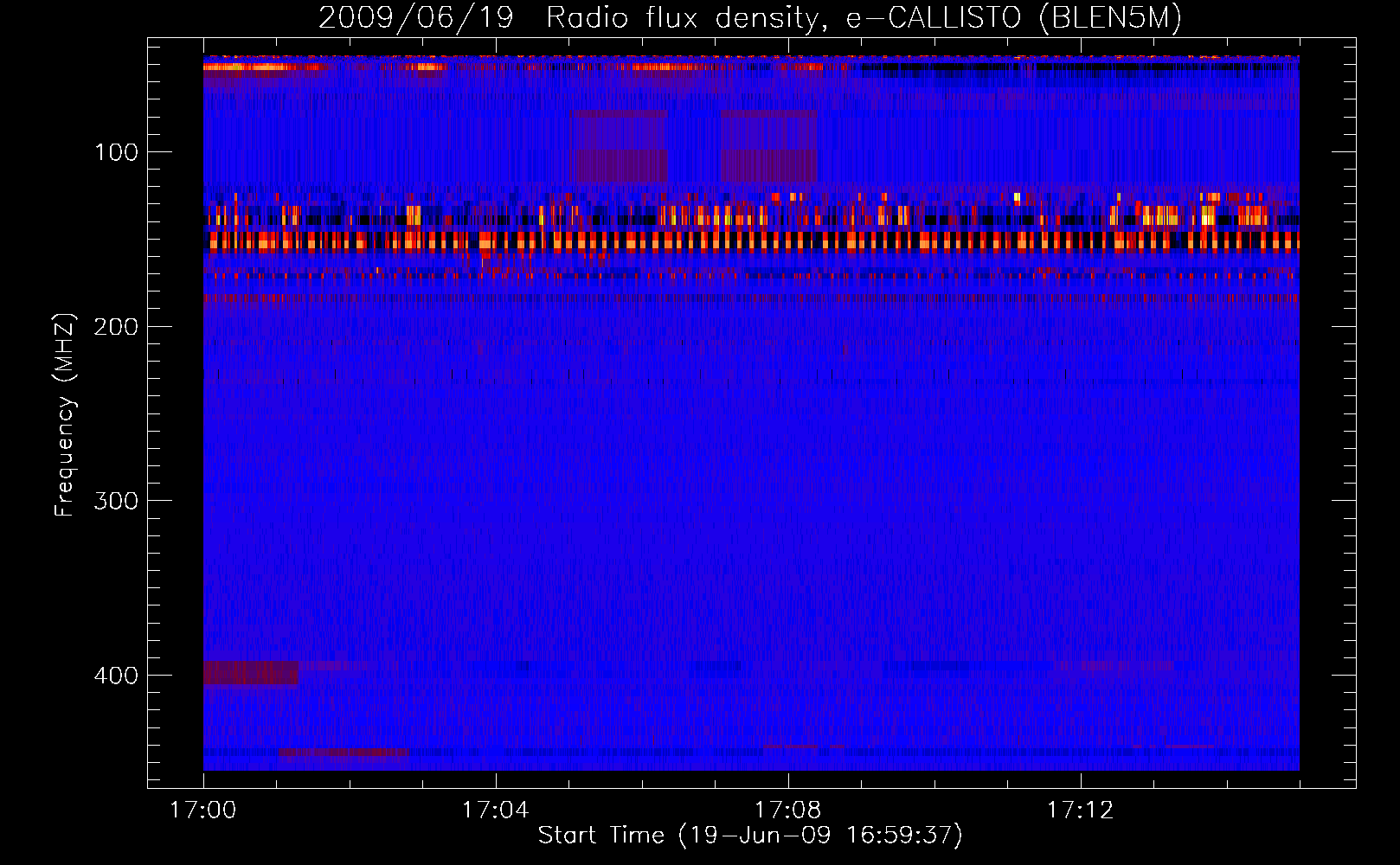This screenshot has width=1400, height=865.
Task: Click the 'Start Time (19-Jun-09 16:59:37)' label
Action: pos(750,836)
